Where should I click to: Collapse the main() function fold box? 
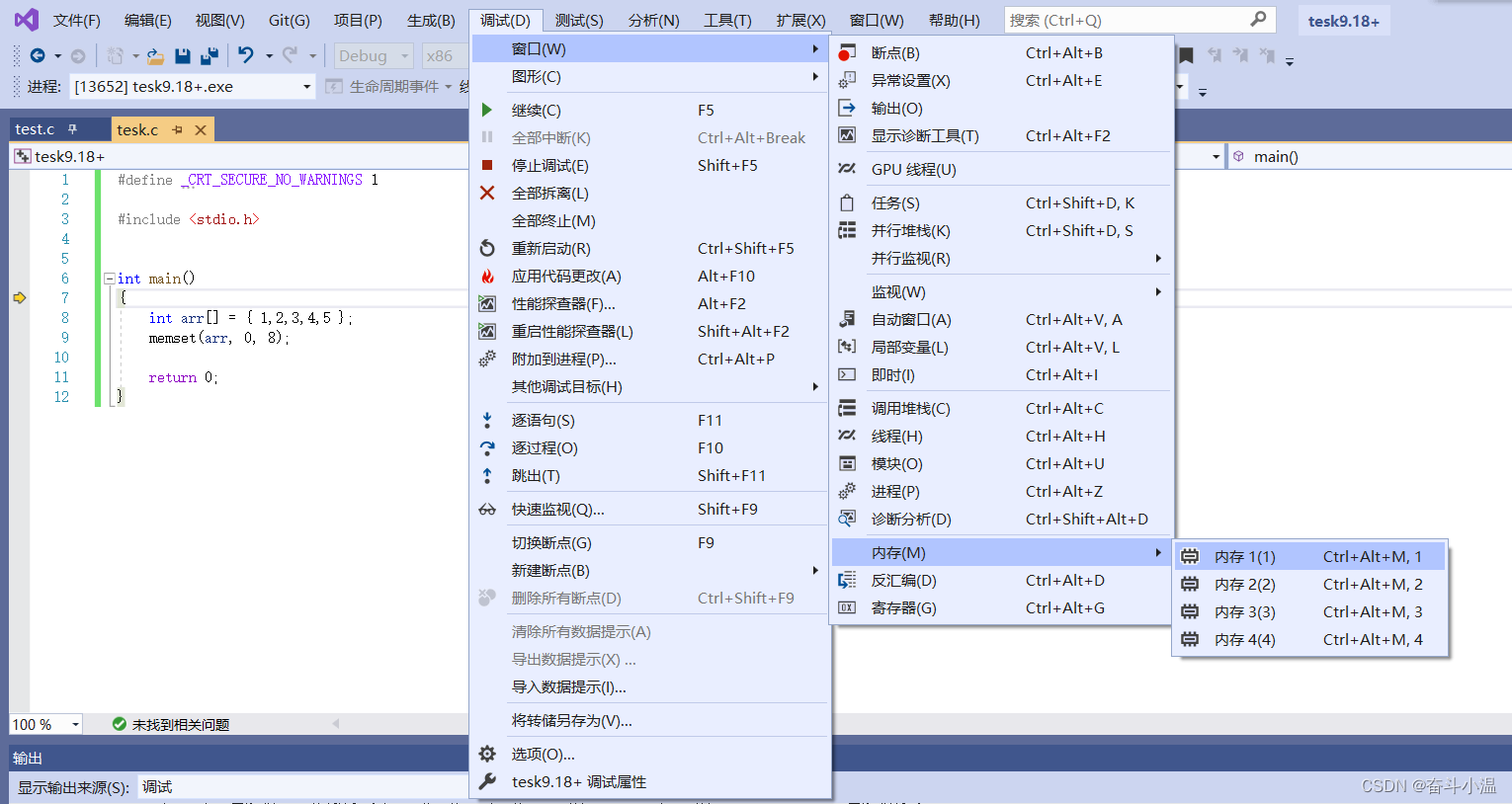(110, 278)
